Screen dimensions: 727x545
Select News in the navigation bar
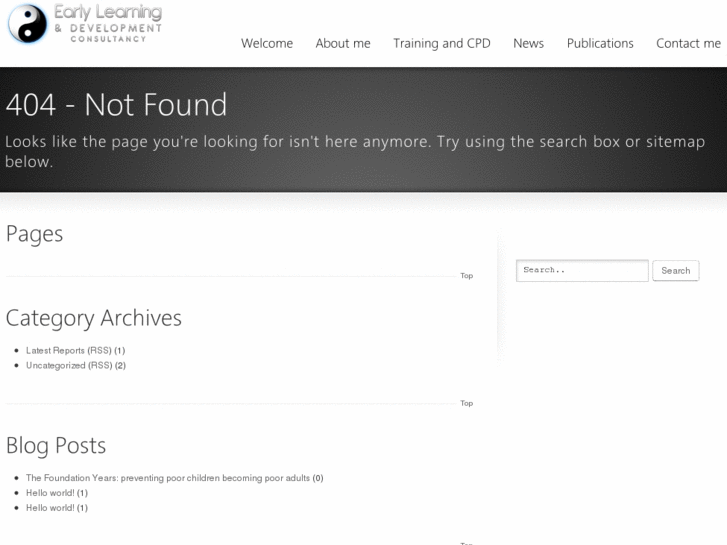[528, 43]
